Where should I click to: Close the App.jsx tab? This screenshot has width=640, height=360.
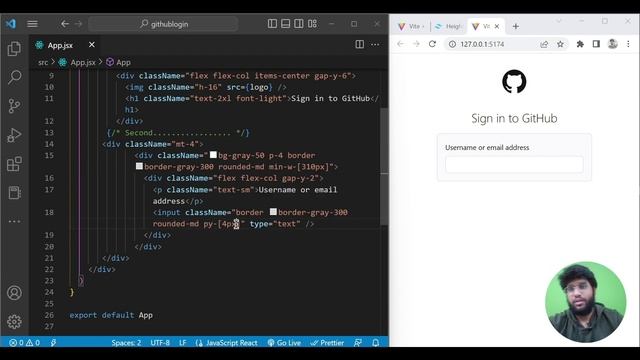point(92,45)
